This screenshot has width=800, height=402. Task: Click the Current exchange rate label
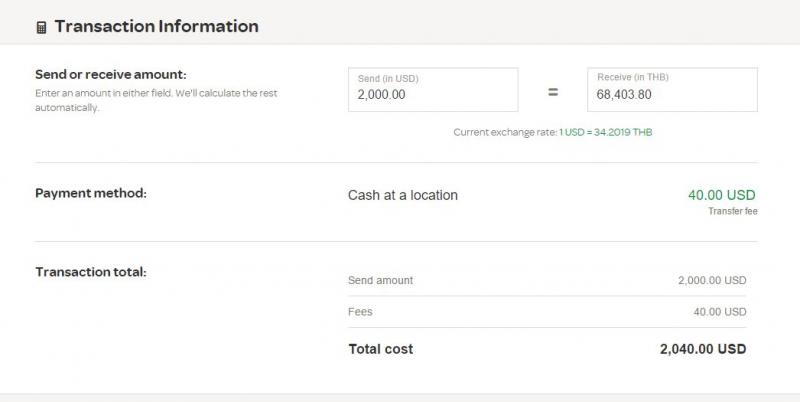(x=505, y=132)
